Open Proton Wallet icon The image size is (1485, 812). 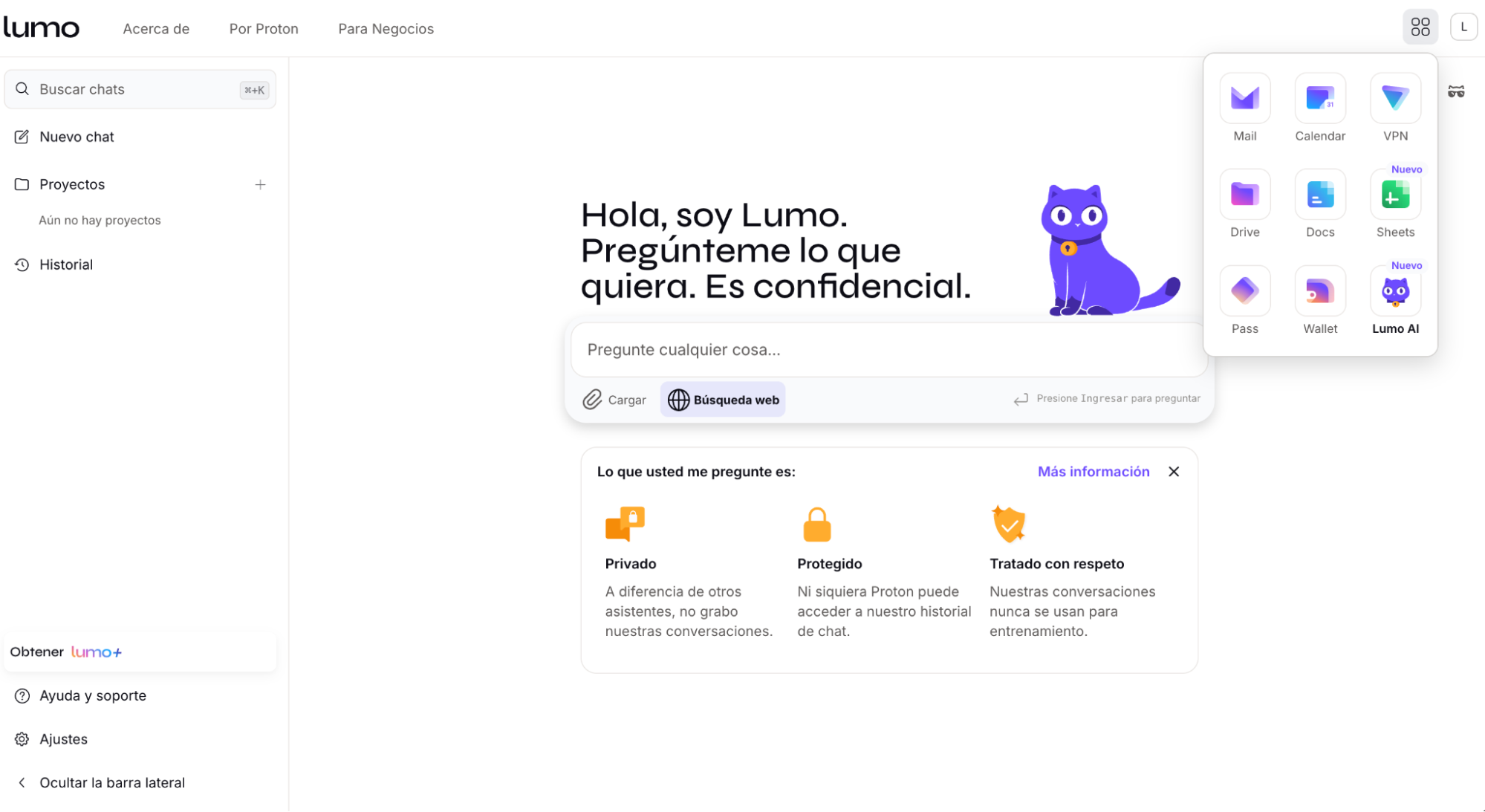point(1320,291)
